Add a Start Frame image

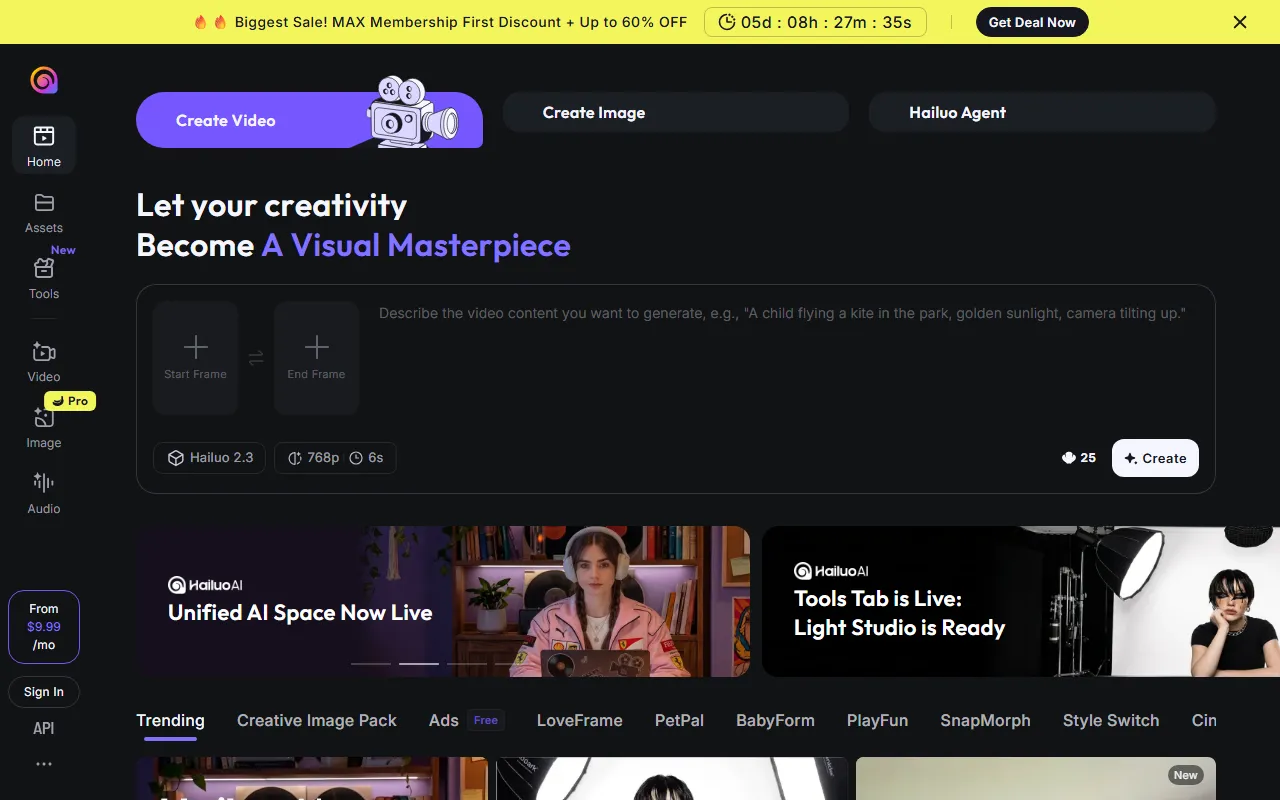tap(196, 358)
